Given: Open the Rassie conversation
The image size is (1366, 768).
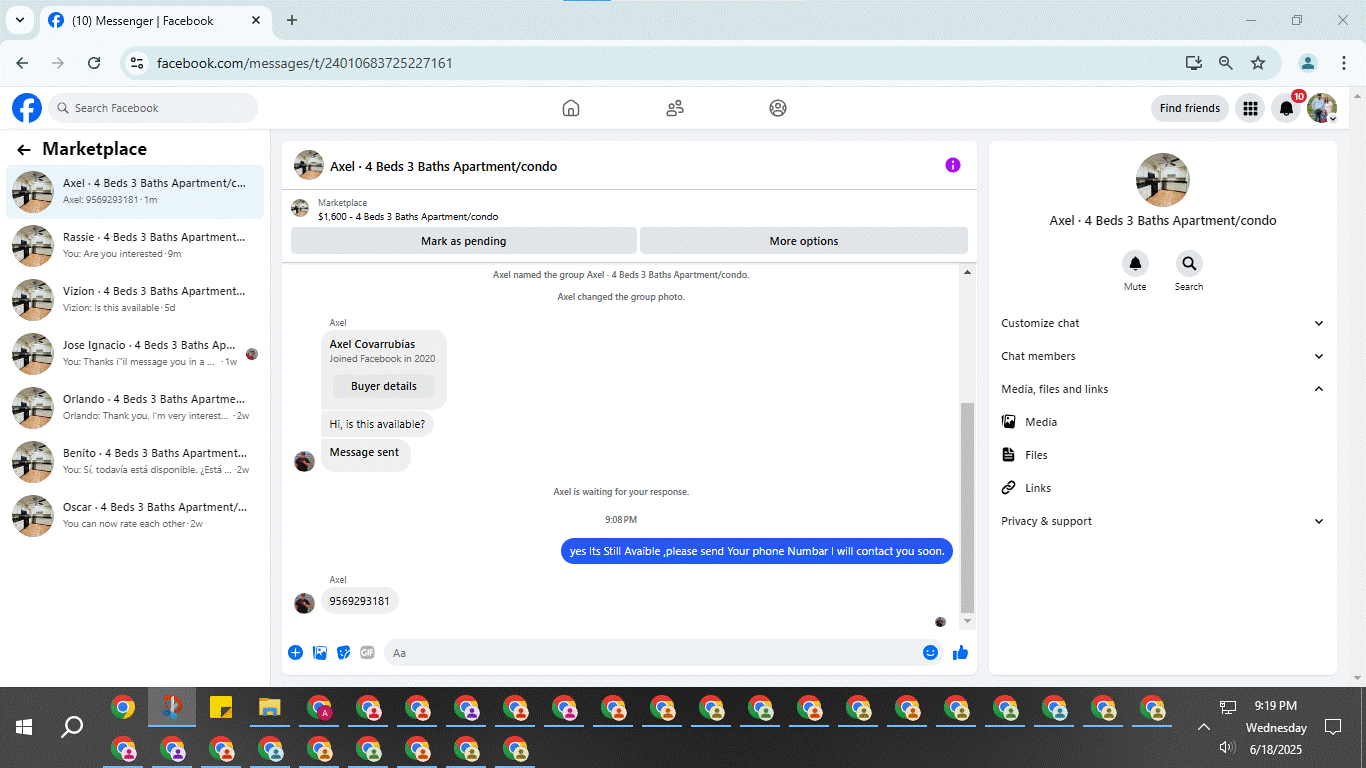Looking at the screenshot, I should [x=135, y=245].
